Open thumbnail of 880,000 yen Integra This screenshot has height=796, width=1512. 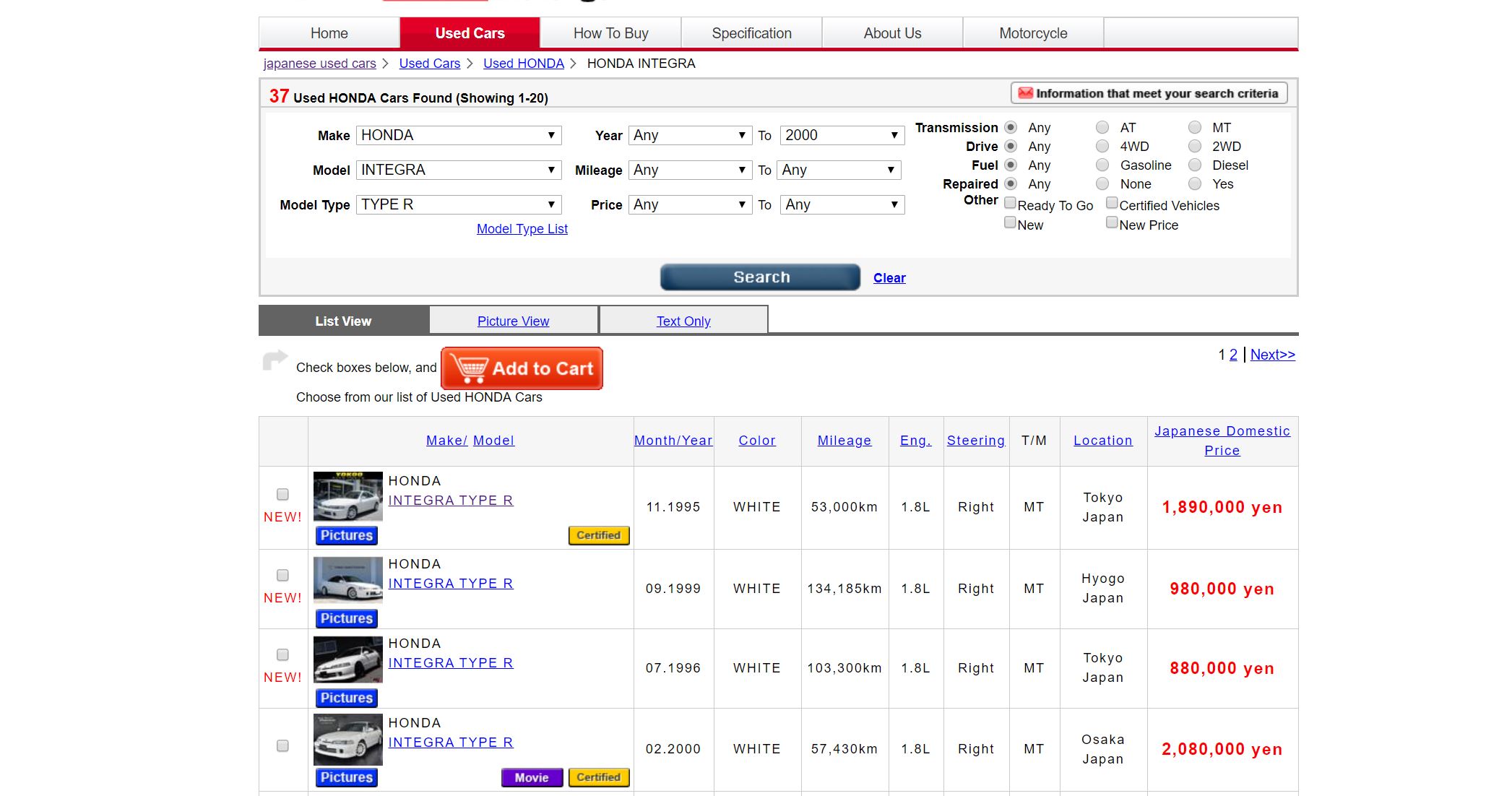coord(348,659)
